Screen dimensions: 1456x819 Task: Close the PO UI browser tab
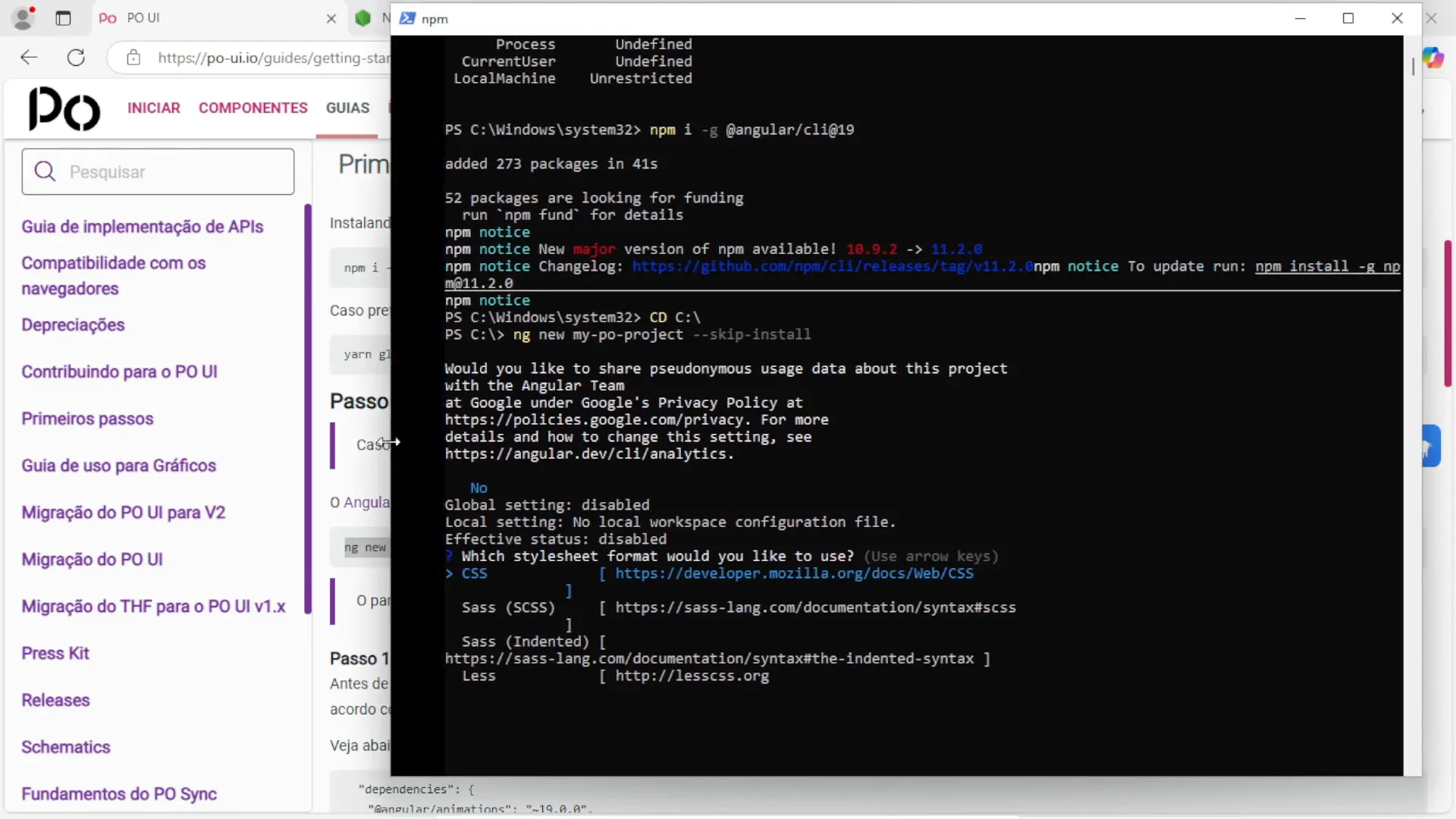pos(331,18)
